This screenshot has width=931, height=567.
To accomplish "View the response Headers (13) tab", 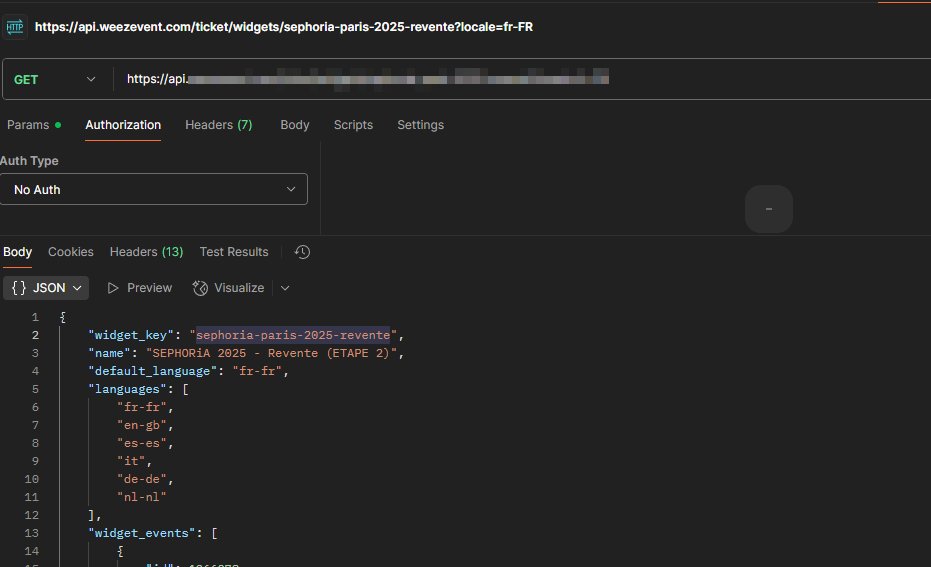I will 146,252.
